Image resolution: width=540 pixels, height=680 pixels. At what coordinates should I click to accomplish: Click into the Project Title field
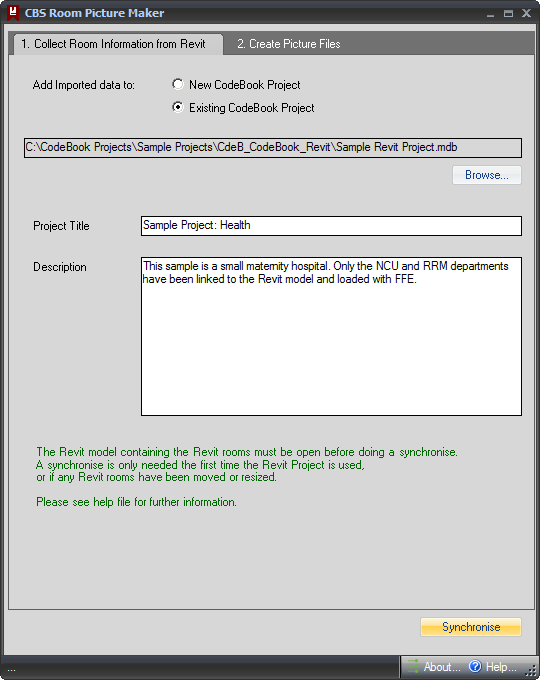(x=331, y=226)
